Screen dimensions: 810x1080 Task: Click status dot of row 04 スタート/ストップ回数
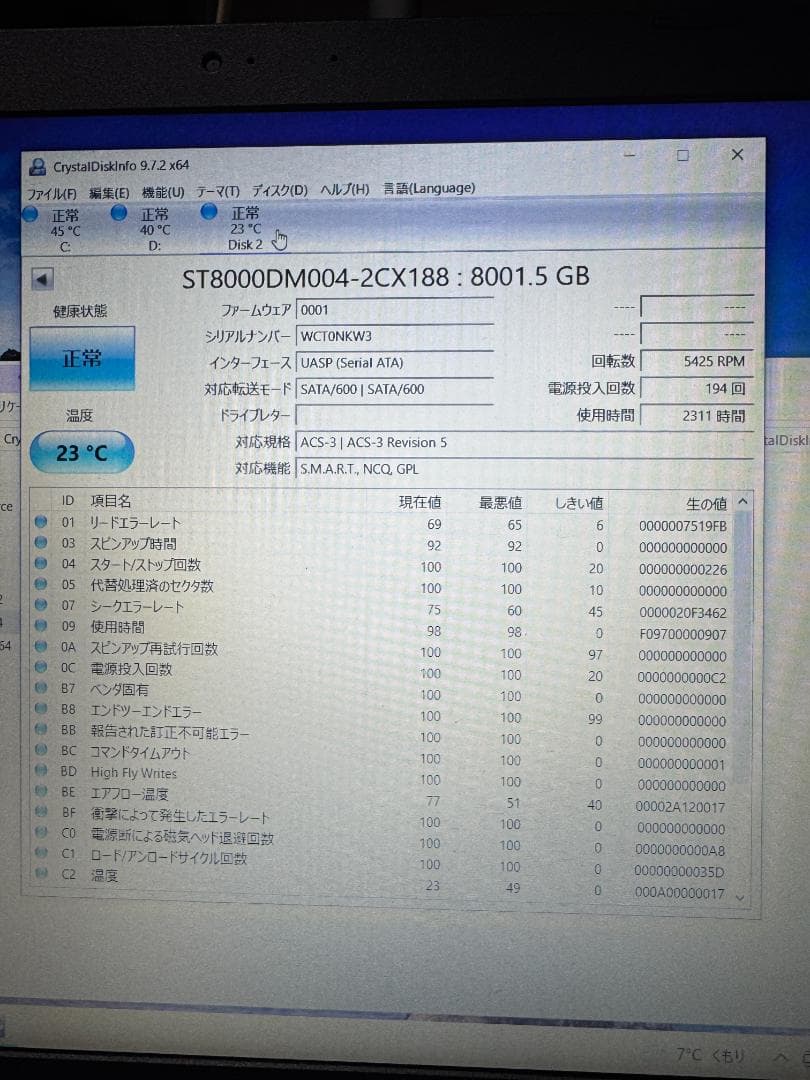click(41, 563)
